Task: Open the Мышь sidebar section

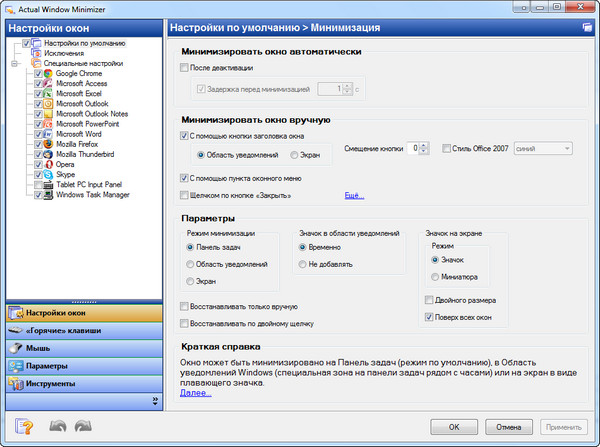Action: point(84,348)
